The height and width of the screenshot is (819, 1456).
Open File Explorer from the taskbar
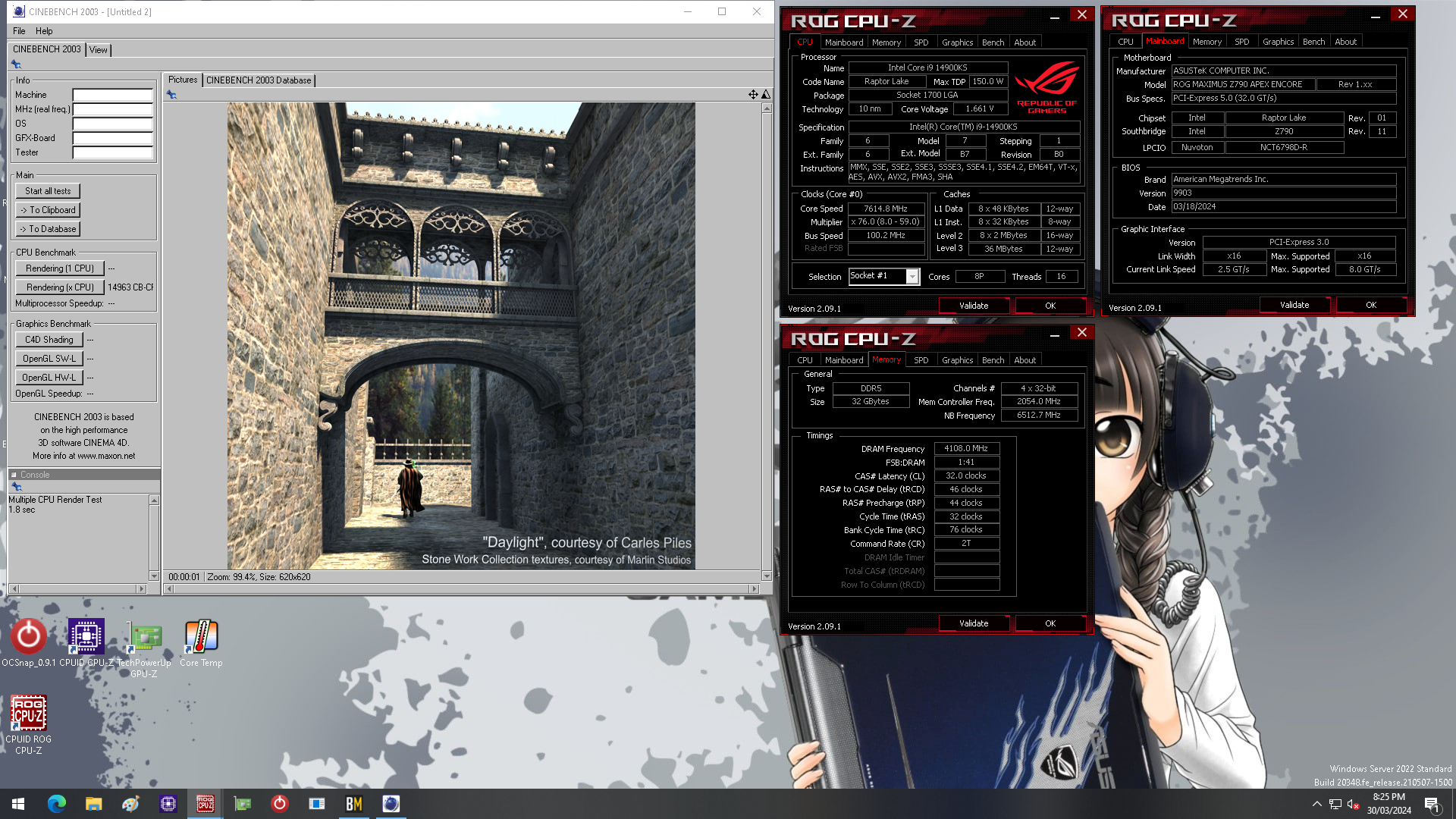[93, 804]
